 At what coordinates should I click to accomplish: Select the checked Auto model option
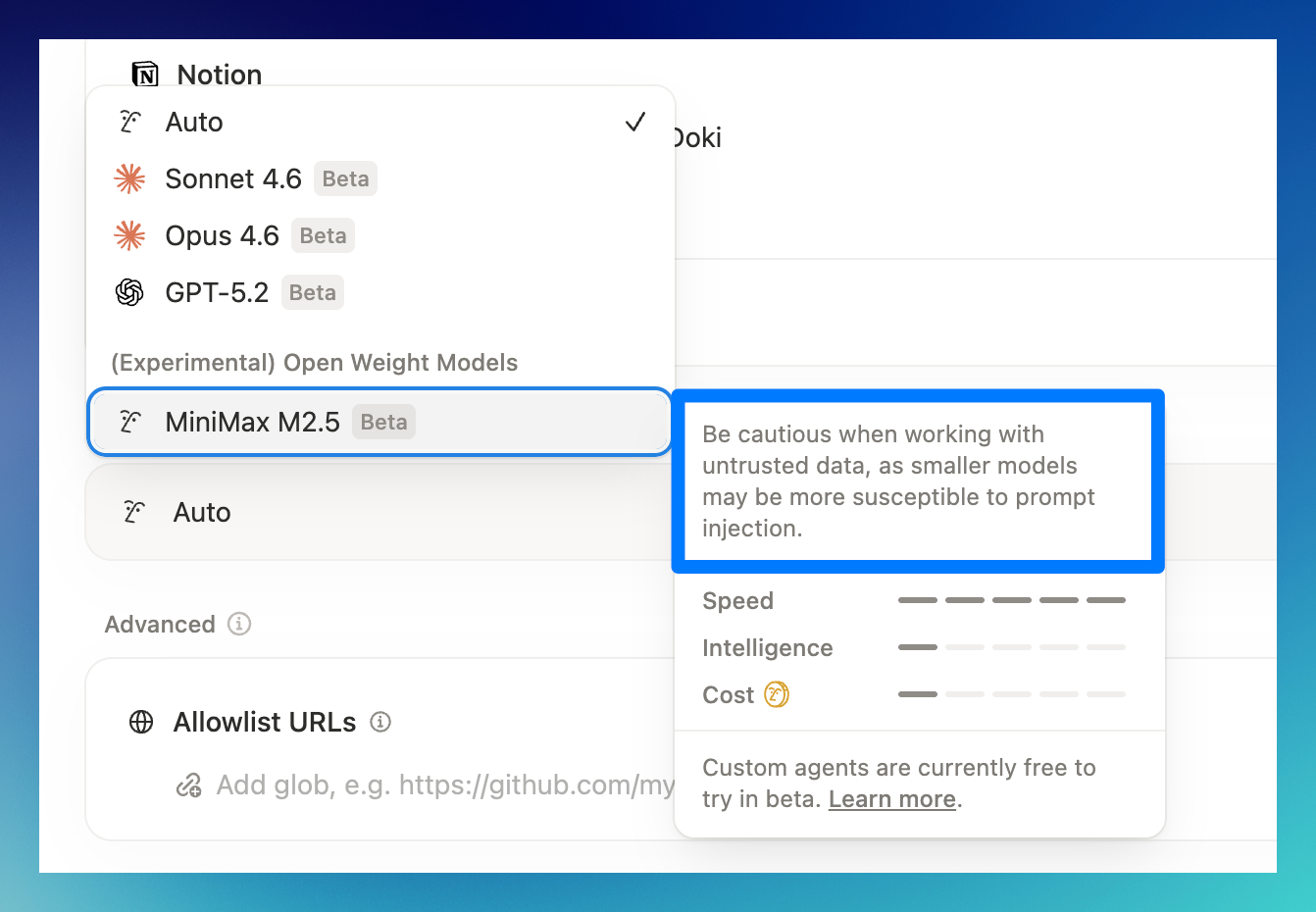coord(380,122)
